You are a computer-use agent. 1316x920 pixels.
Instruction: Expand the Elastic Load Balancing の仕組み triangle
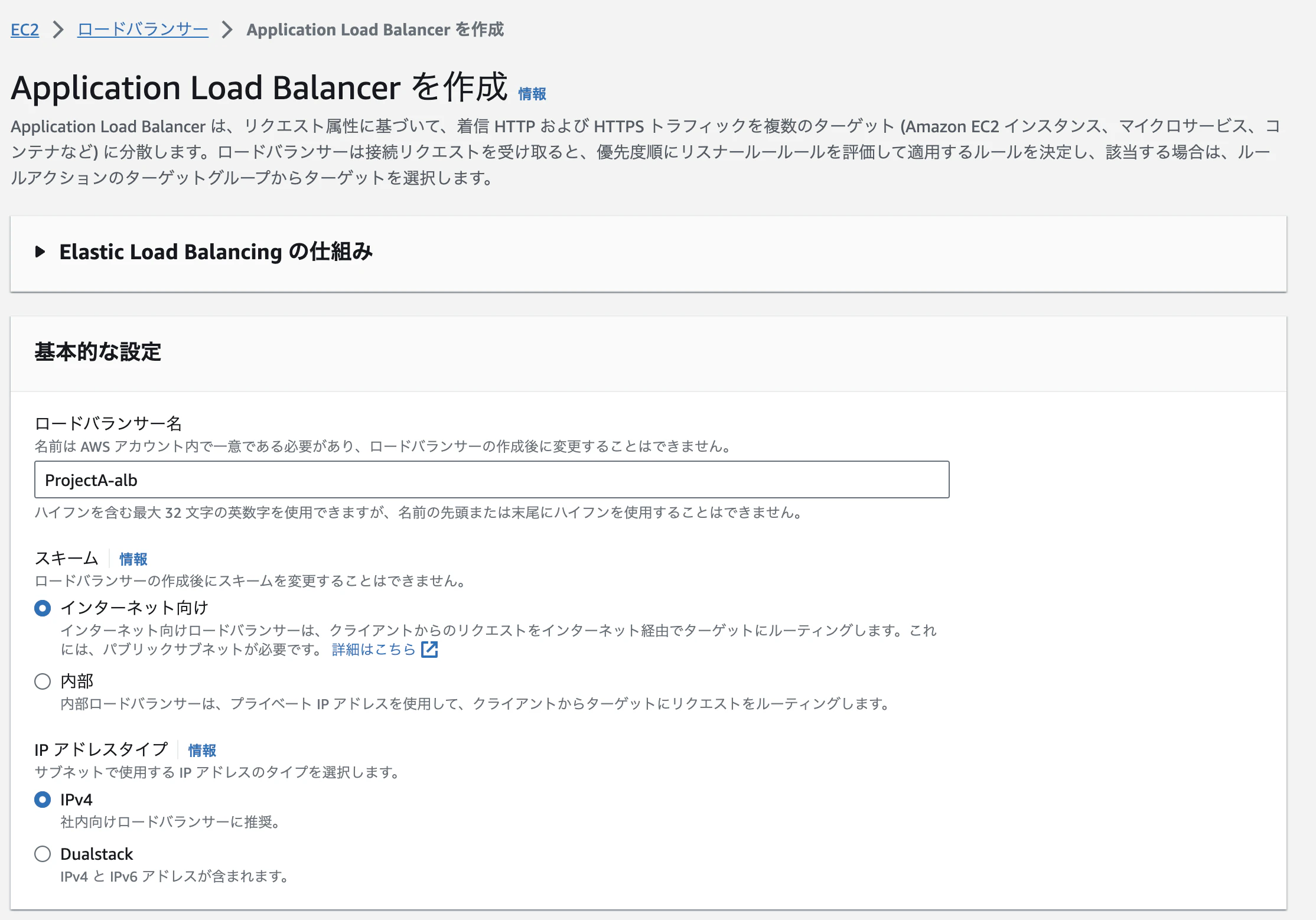40,252
